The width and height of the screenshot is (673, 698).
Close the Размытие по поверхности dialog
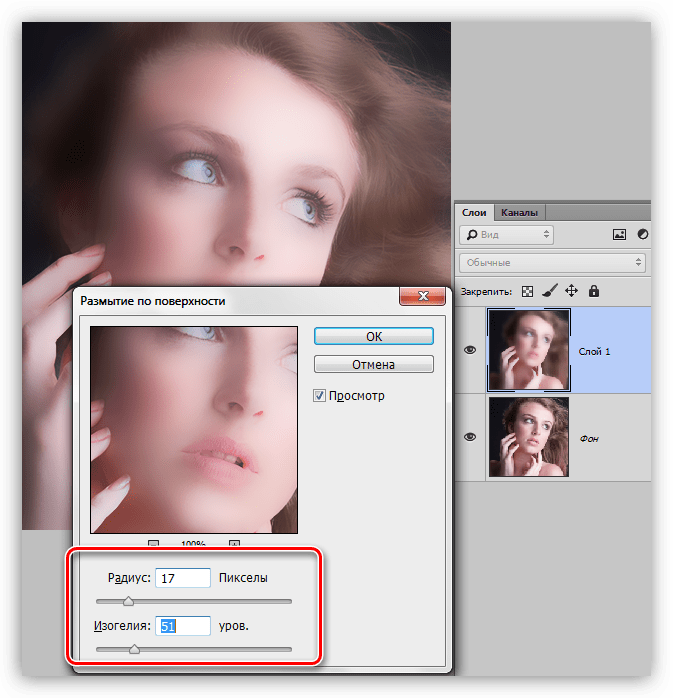(423, 296)
